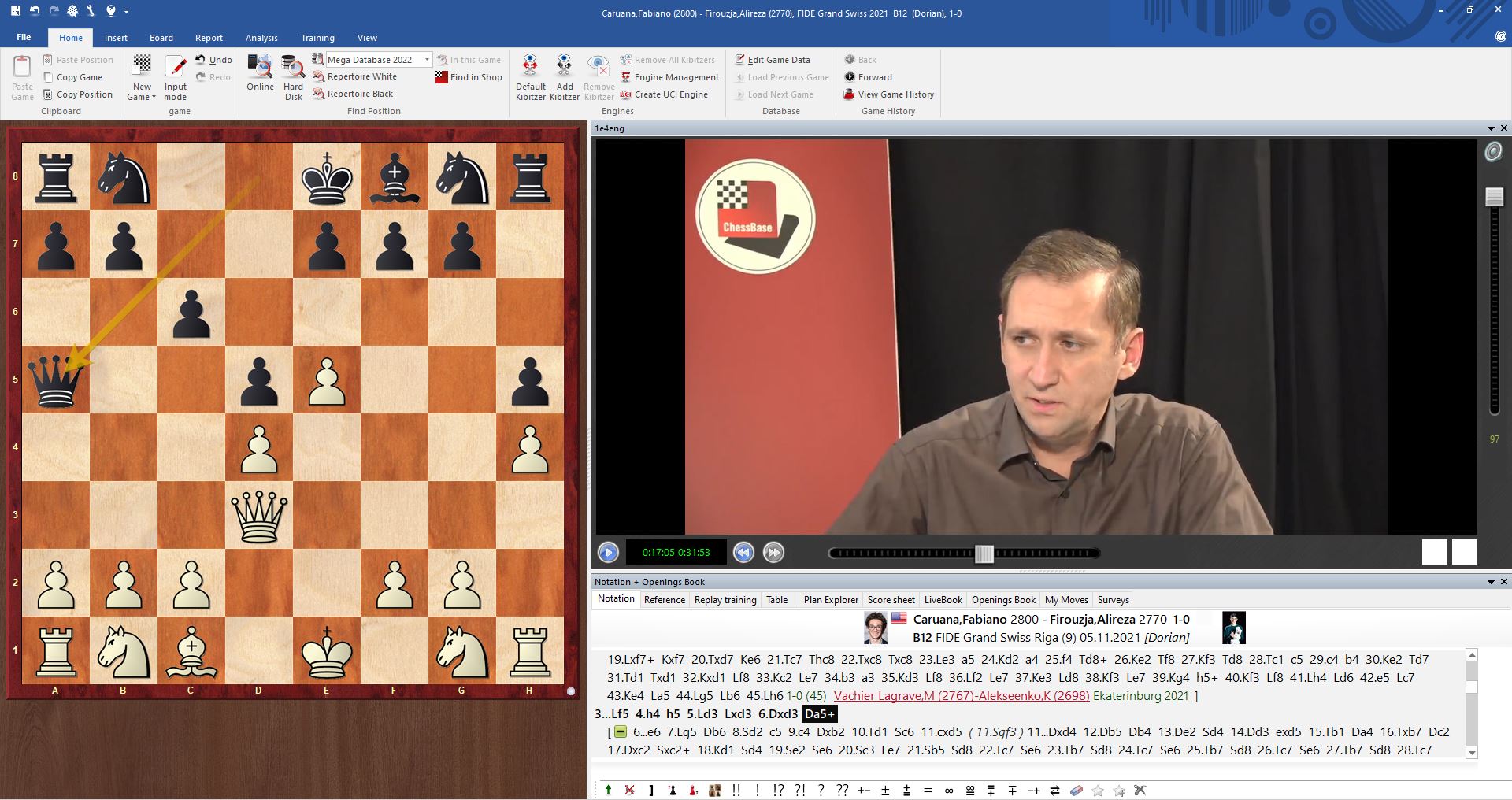This screenshot has width=1512, height=800.
Task: Open the Mega Database 2022 dropdown
Action: [x=428, y=60]
